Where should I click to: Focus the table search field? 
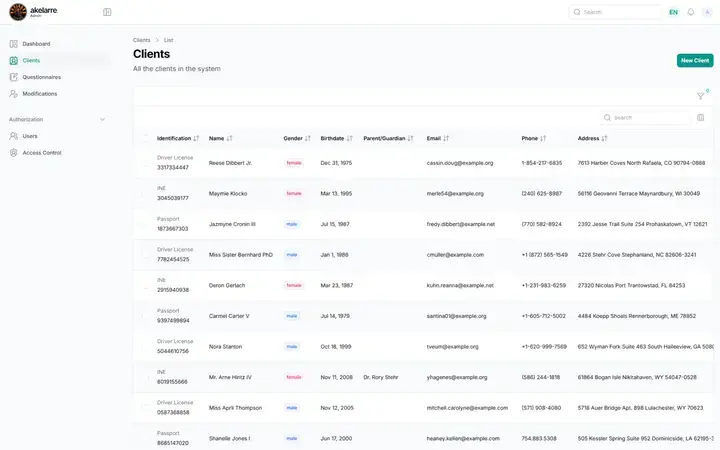pyautogui.click(x=645, y=118)
